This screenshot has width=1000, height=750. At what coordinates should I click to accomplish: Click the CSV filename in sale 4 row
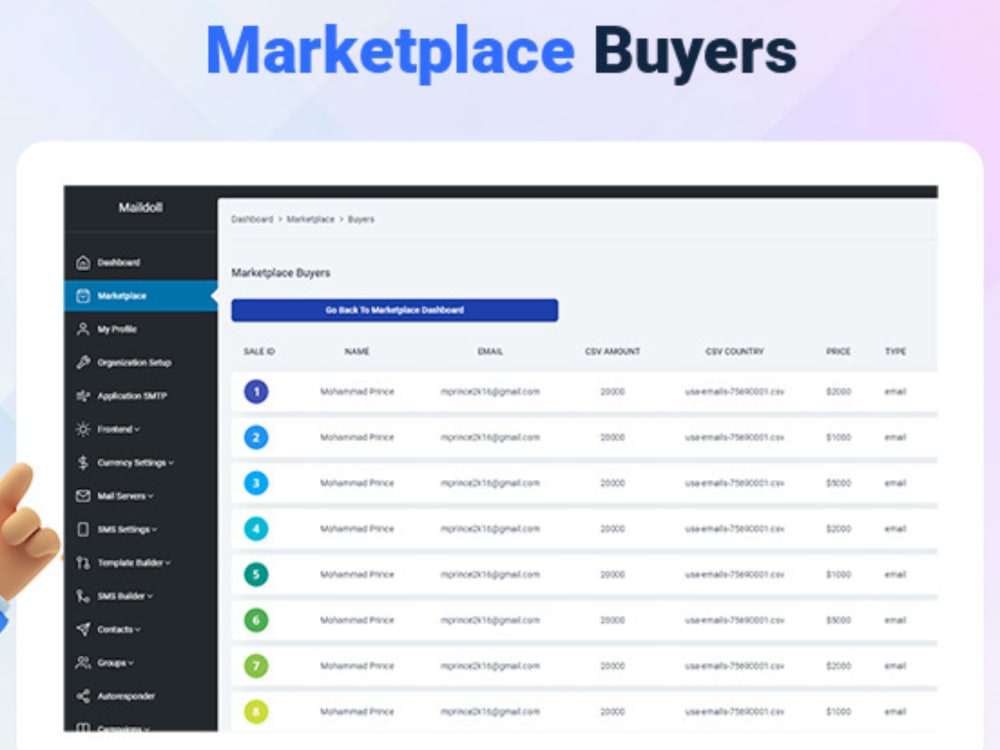(735, 529)
